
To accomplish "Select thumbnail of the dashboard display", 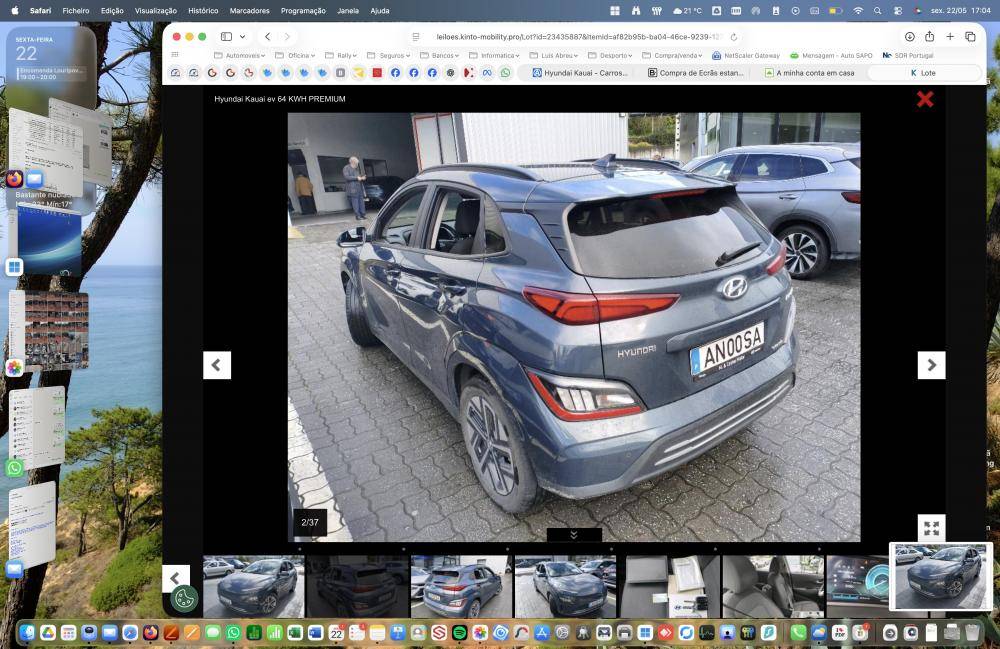I will (x=858, y=586).
